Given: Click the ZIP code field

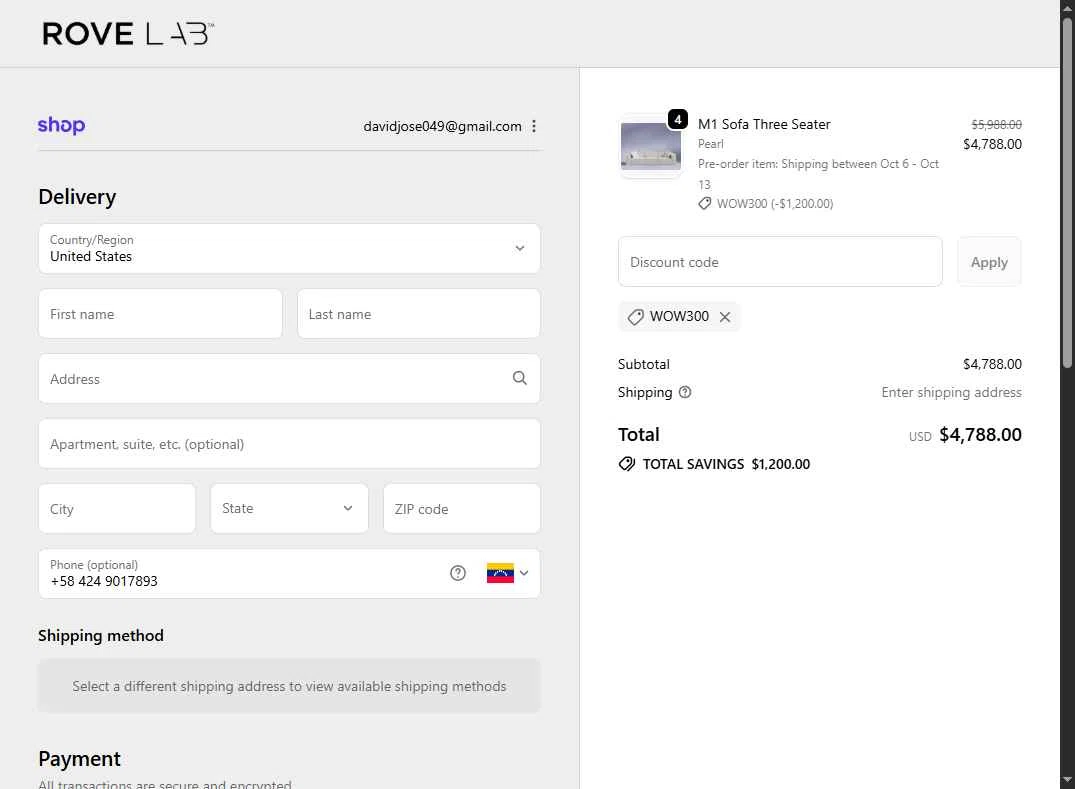Looking at the screenshot, I should (x=462, y=509).
